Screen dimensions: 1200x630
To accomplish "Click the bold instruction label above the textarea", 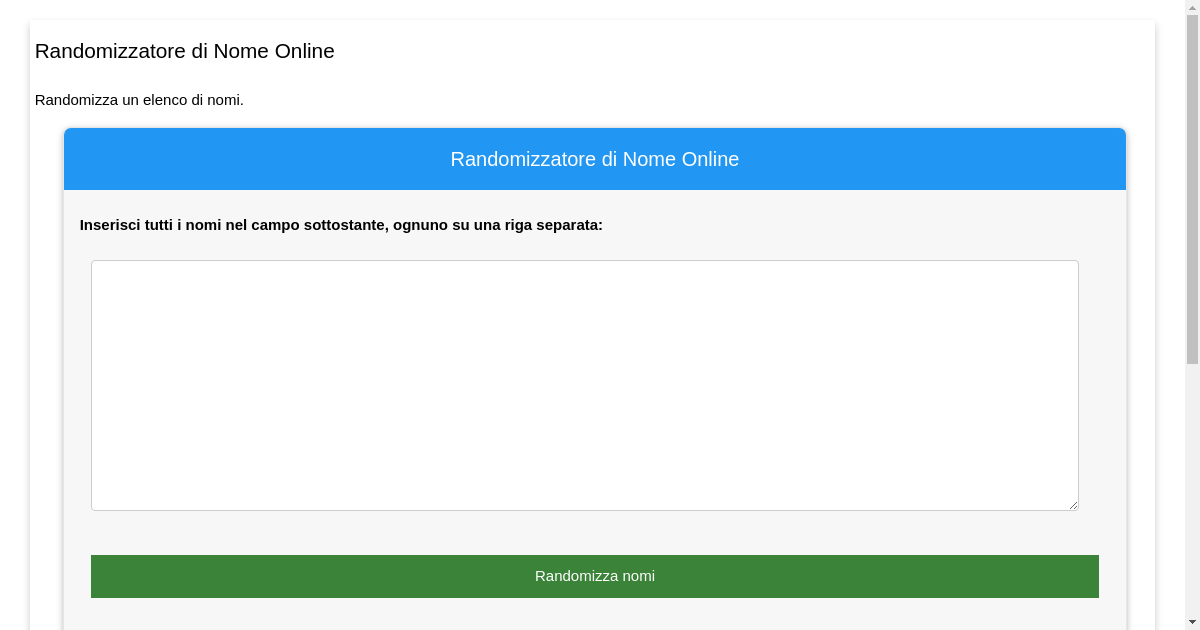I will (340, 225).
